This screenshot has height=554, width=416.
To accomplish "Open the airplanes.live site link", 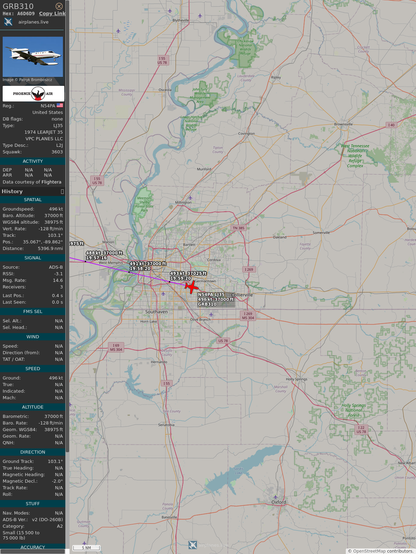I will (33, 22).
